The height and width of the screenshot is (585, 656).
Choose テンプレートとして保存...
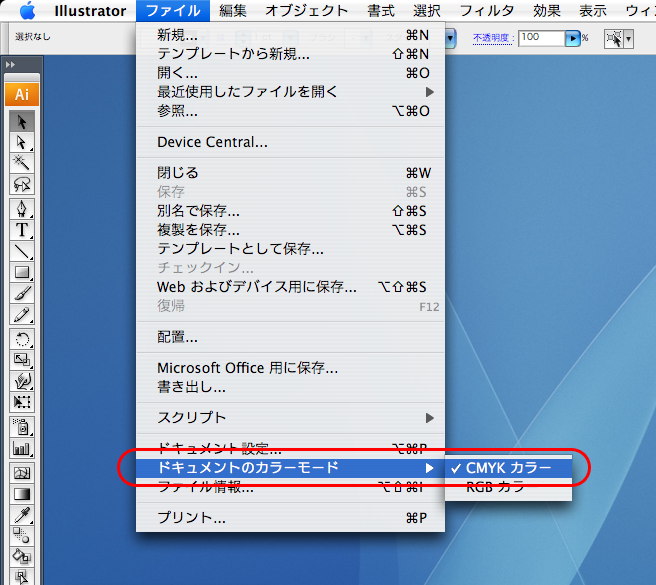290,249
